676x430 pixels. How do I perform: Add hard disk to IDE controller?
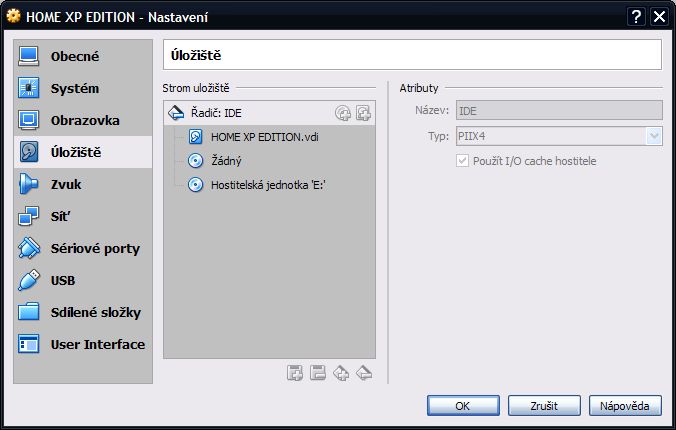(363, 113)
